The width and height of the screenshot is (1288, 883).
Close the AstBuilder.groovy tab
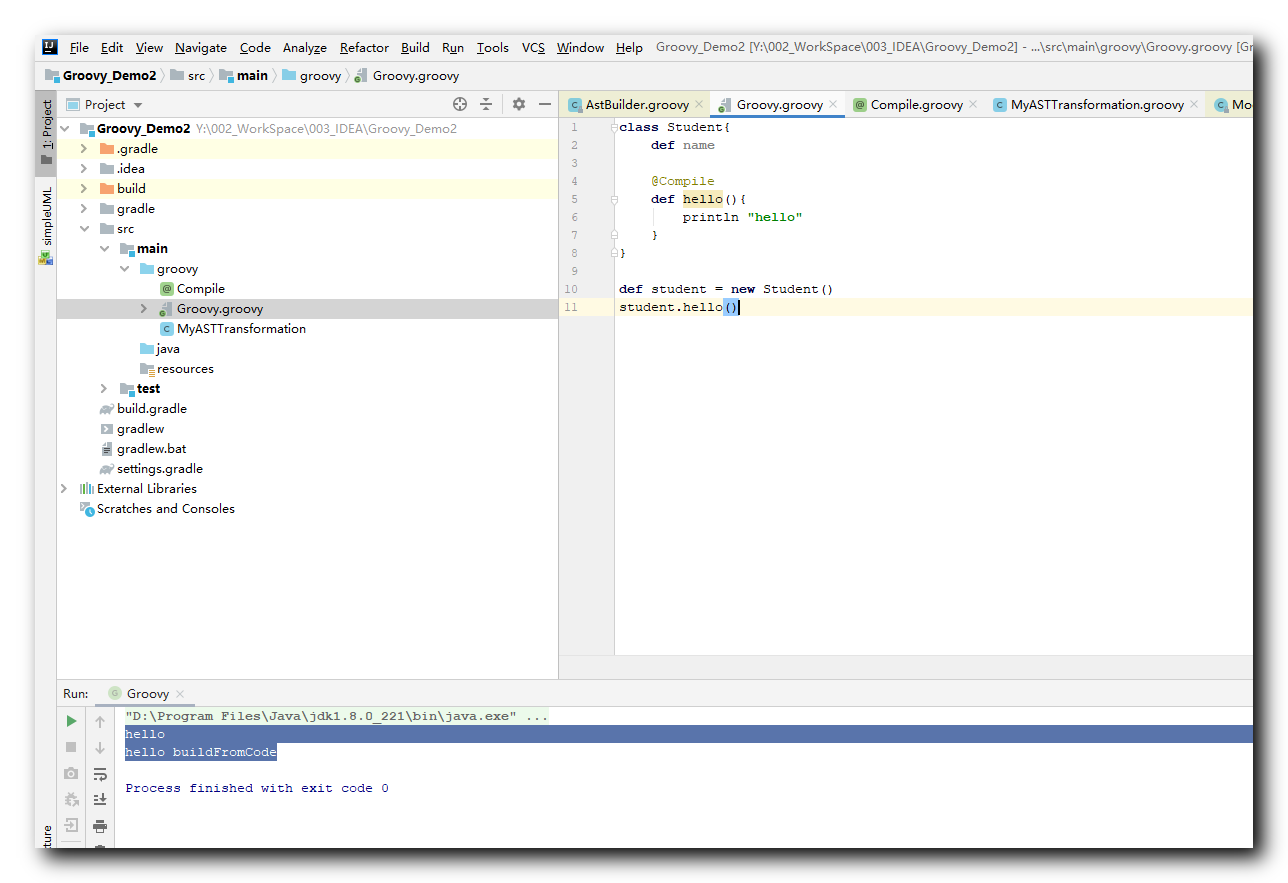point(699,104)
